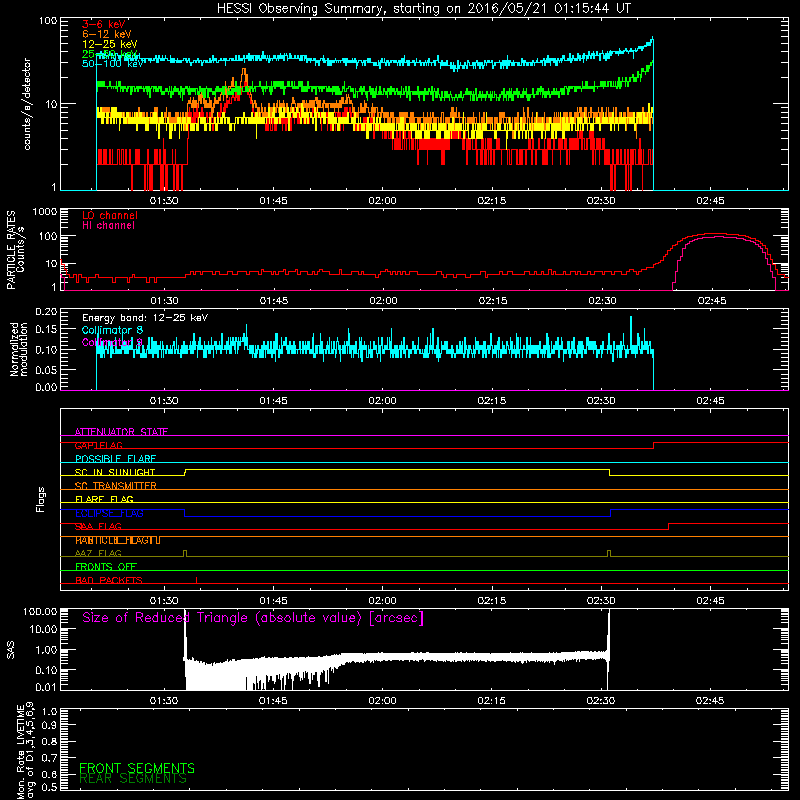
Task: Click the counts/s/detector axis label
Action: coord(27,104)
